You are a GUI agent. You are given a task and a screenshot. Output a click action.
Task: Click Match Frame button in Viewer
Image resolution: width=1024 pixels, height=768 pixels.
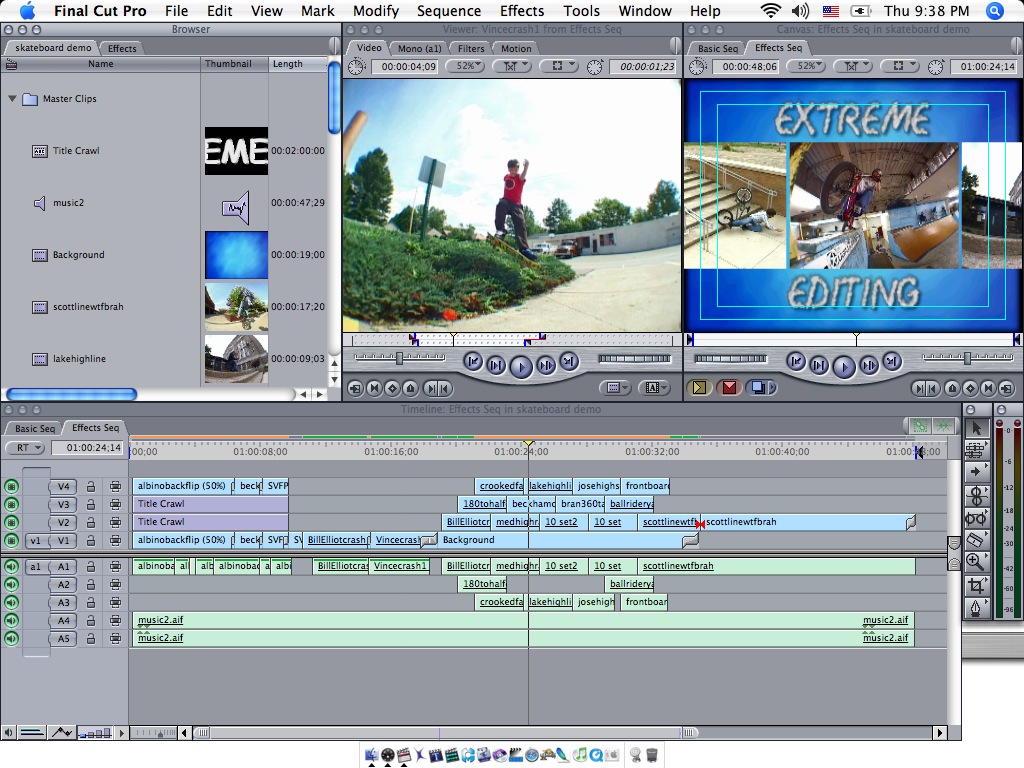pos(355,389)
